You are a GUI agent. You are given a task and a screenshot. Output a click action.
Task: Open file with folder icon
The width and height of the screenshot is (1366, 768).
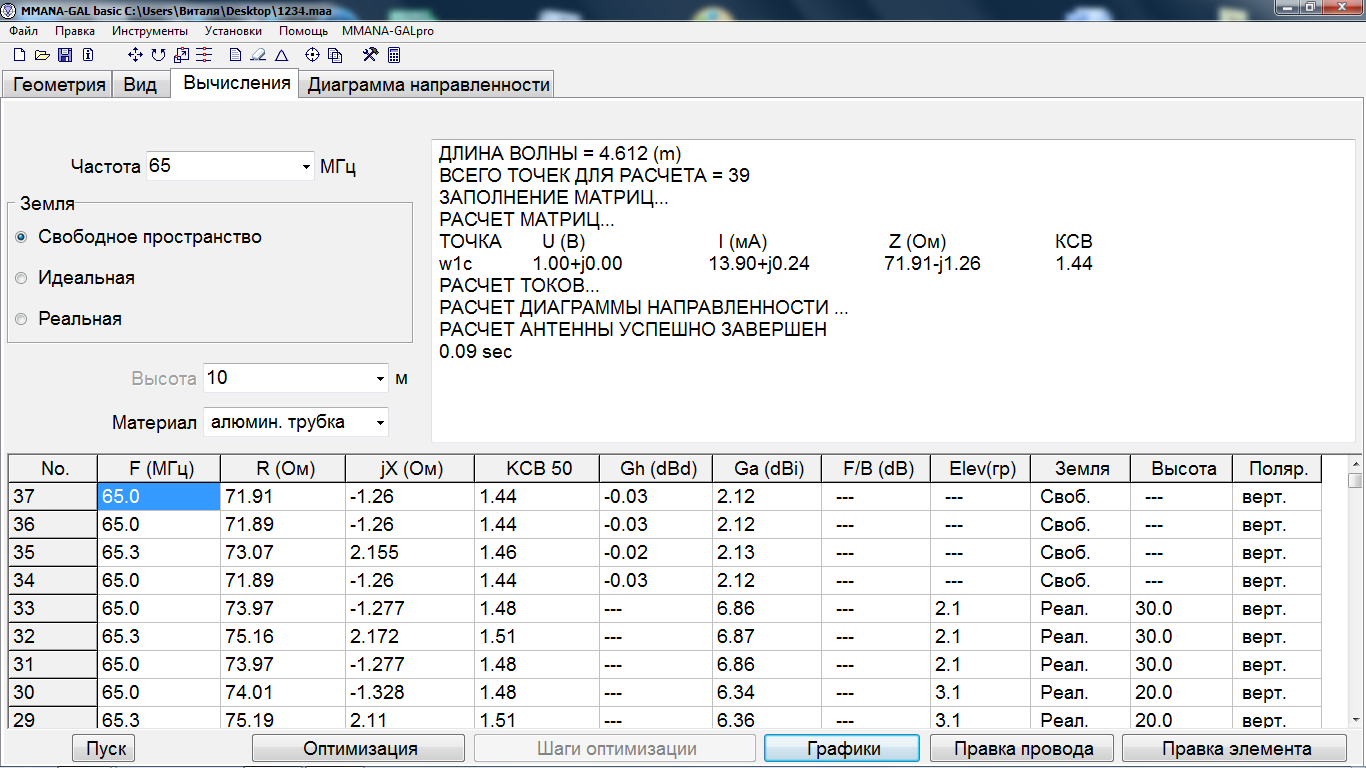coord(42,55)
